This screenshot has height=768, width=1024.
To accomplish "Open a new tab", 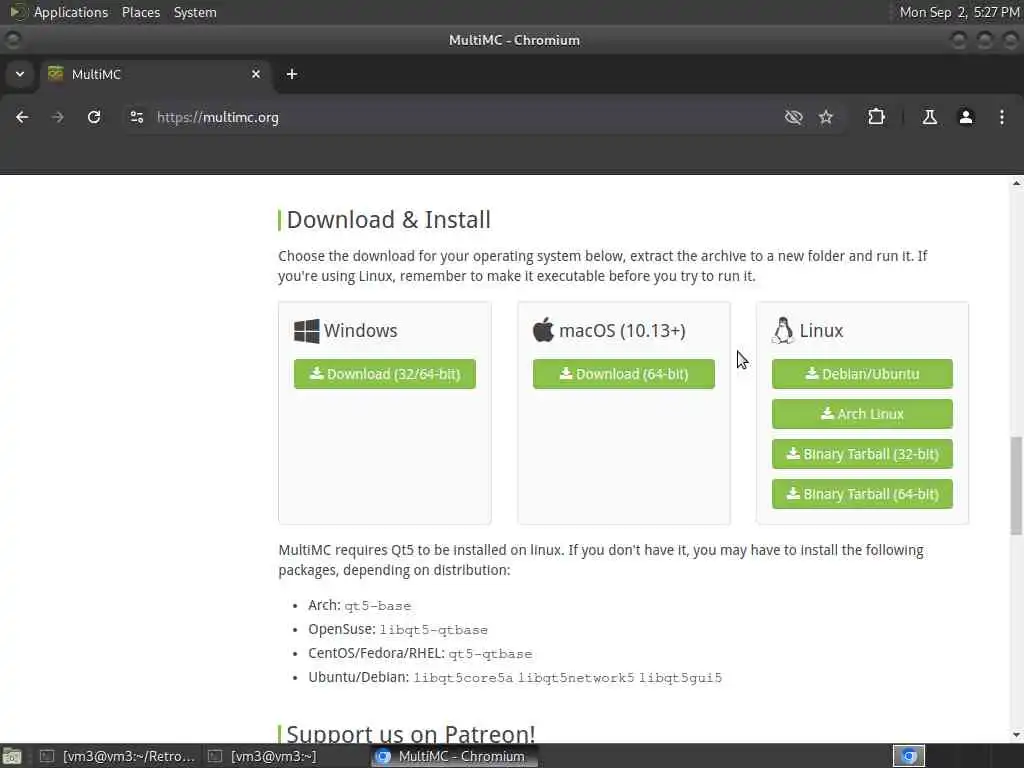I will tap(292, 74).
